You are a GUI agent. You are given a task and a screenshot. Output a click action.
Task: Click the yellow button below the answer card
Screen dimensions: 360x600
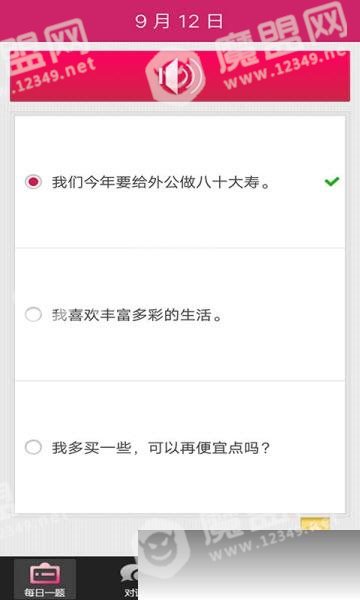pyautogui.click(x=315, y=523)
